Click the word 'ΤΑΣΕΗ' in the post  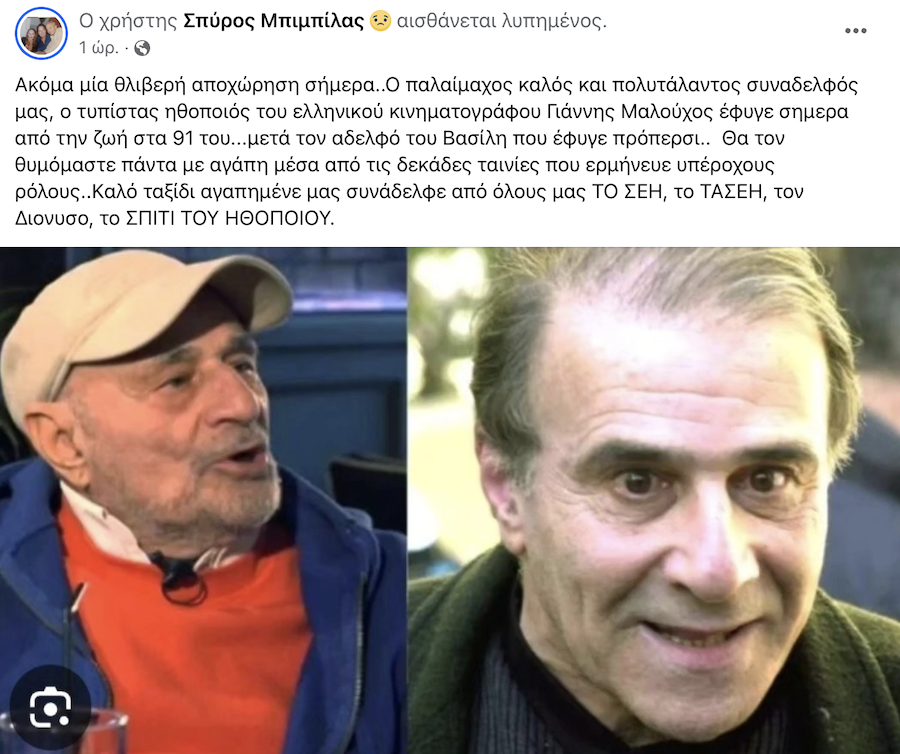(733, 192)
